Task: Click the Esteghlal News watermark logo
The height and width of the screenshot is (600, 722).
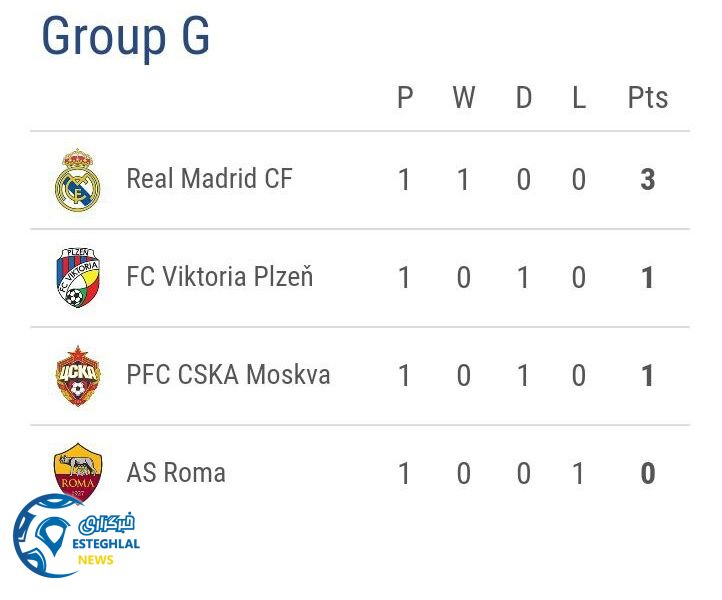Action: coord(75,537)
